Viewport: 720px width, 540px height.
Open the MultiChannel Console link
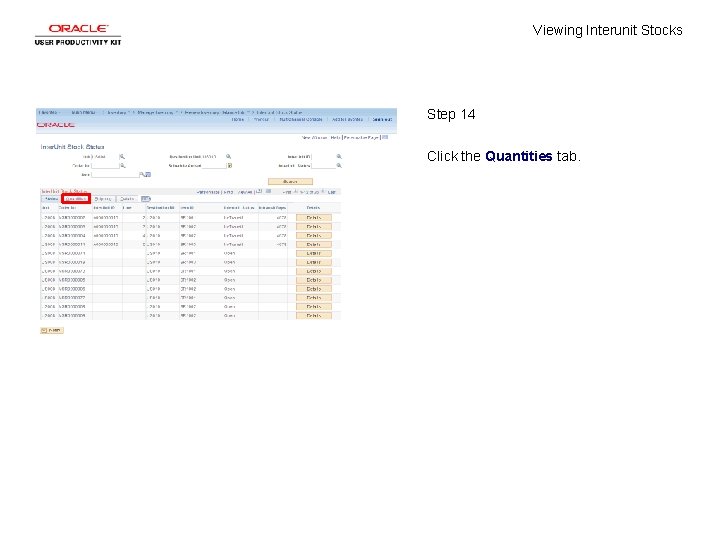coord(301,119)
